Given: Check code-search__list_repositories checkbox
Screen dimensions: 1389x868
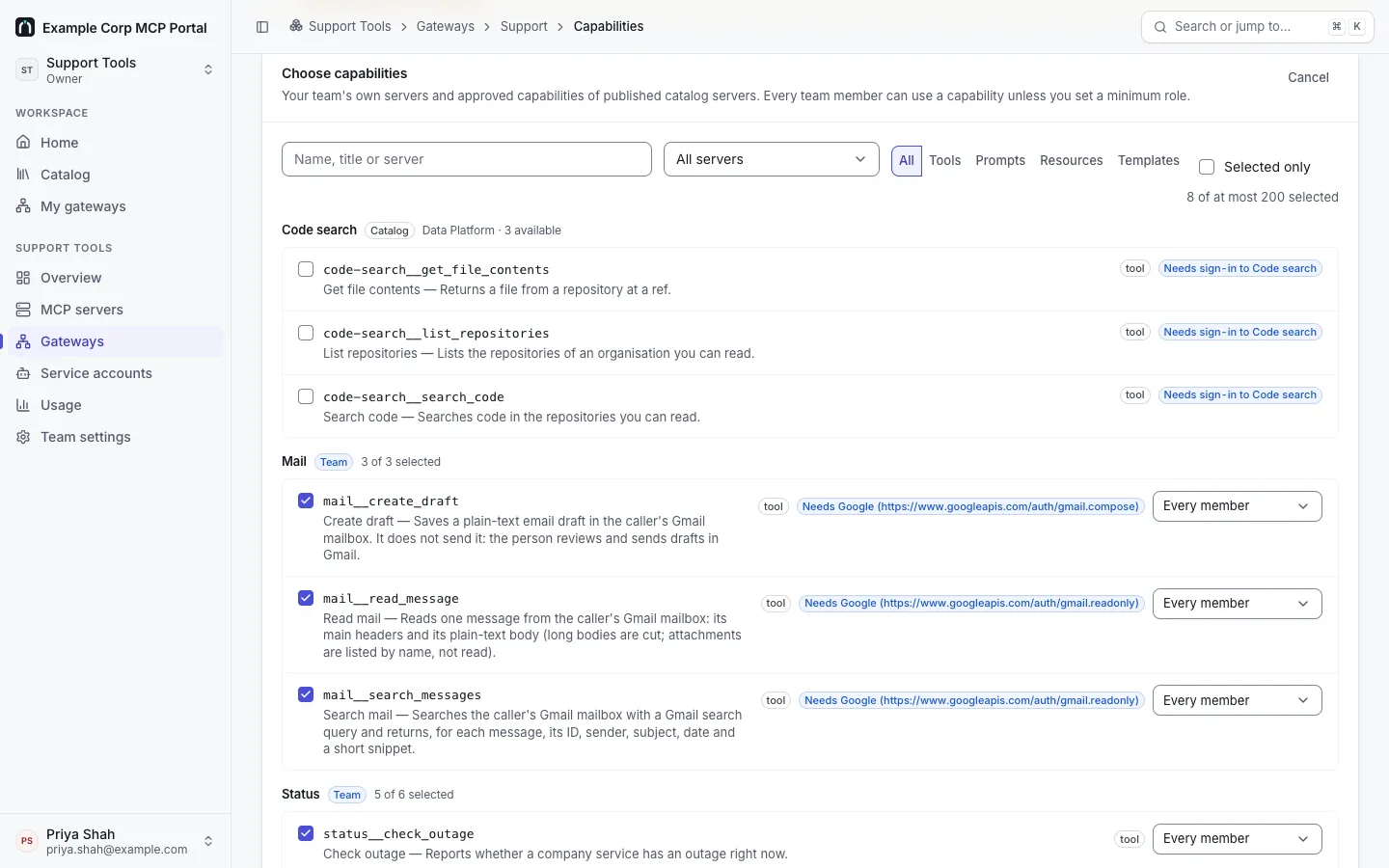Looking at the screenshot, I should click(306, 333).
